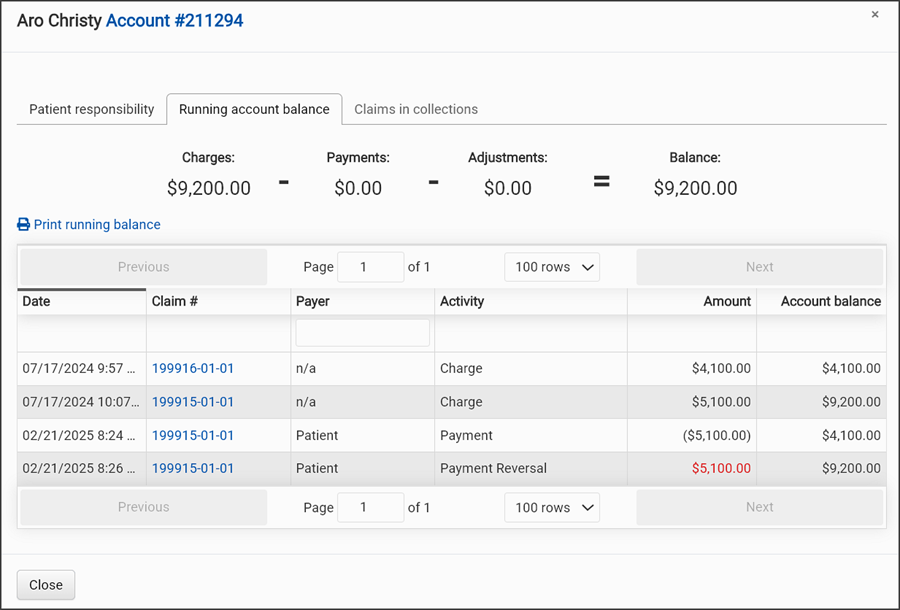The image size is (900, 610).
Task: Open claim link in the Payment Reversal row
Action: (193, 468)
